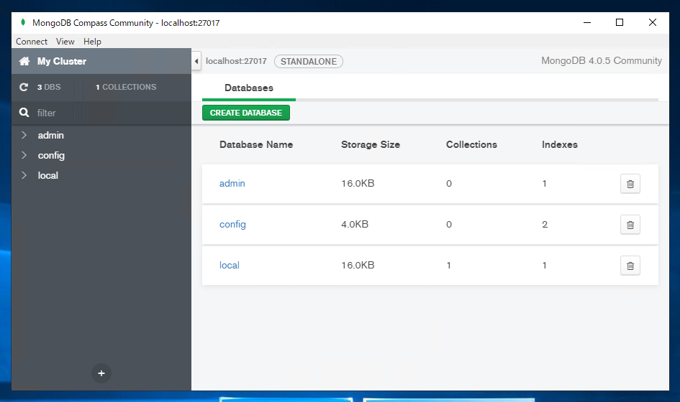Click the MongoDB 4.0.5 Community version text
The height and width of the screenshot is (402, 680).
602,61
